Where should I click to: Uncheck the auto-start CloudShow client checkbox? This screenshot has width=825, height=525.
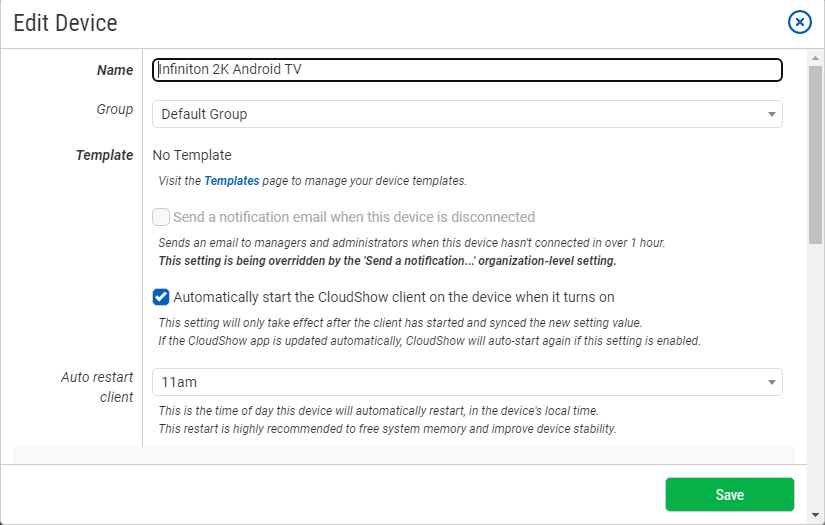point(161,297)
